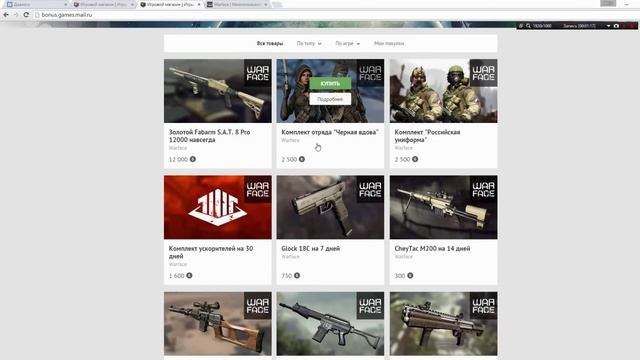Viewport: 640px width, 360px height.
Task: Click the coin icon beside Российская униформа's price
Action: [415, 159]
